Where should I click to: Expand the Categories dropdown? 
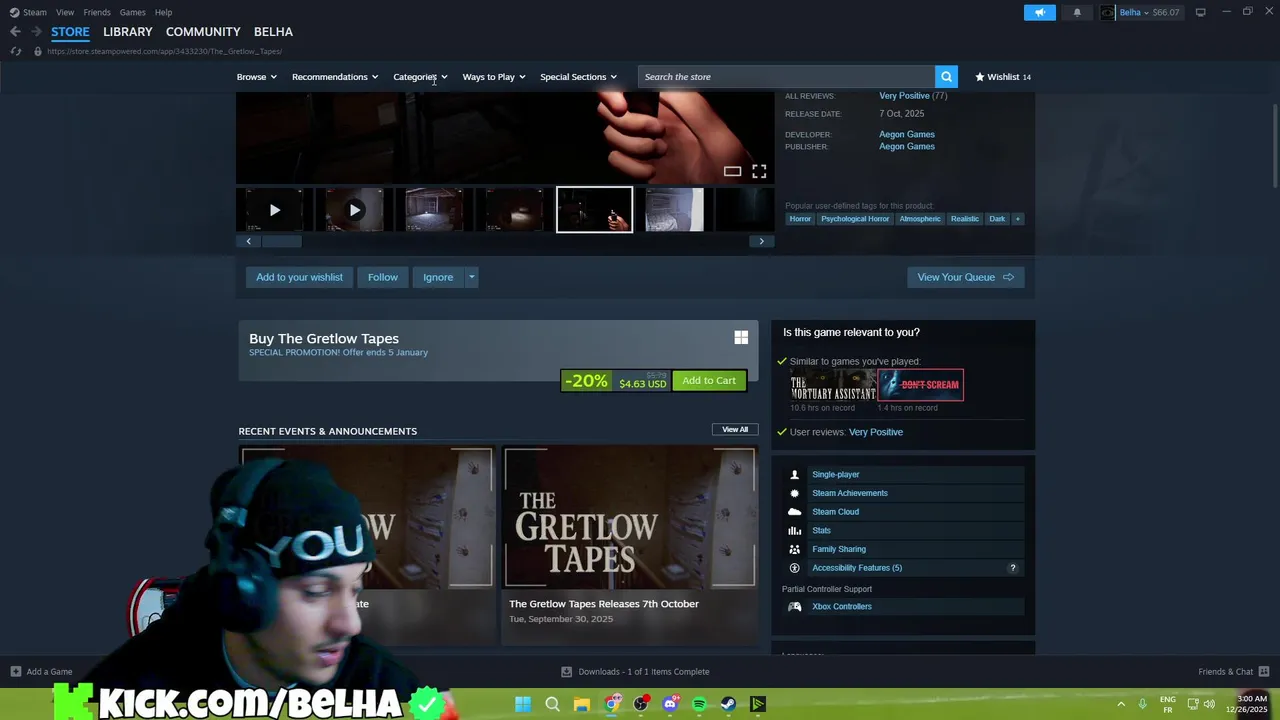point(420,77)
